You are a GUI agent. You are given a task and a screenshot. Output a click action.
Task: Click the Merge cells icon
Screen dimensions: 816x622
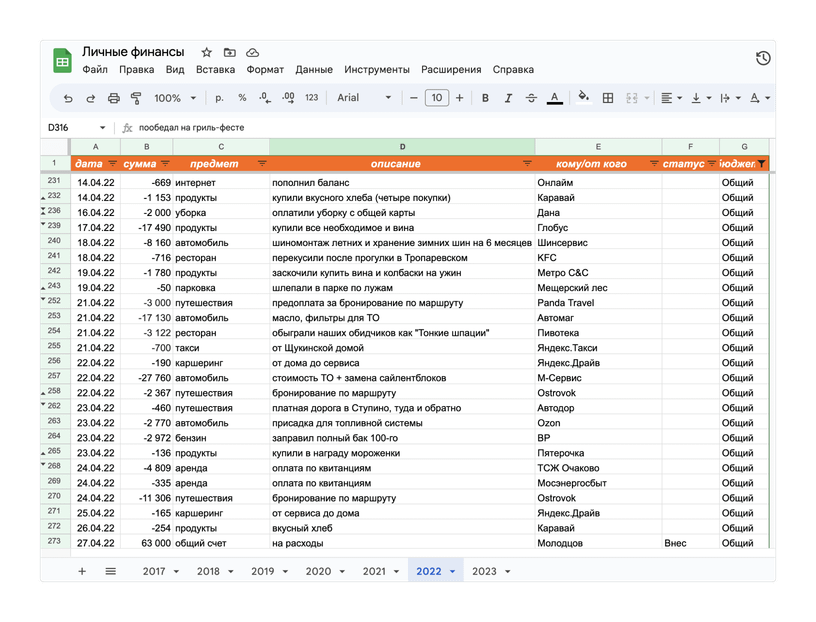[631, 98]
